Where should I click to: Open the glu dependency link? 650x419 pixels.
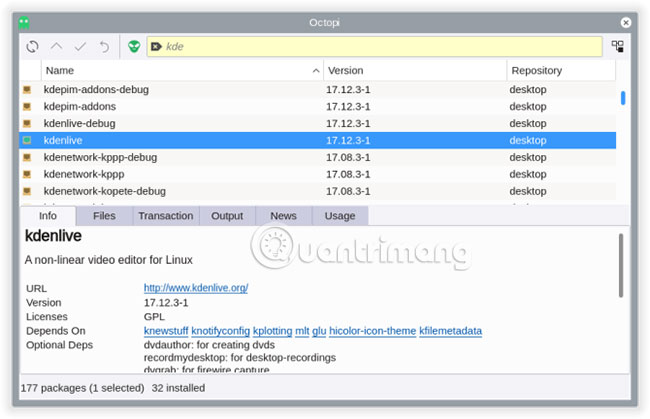click(x=319, y=331)
